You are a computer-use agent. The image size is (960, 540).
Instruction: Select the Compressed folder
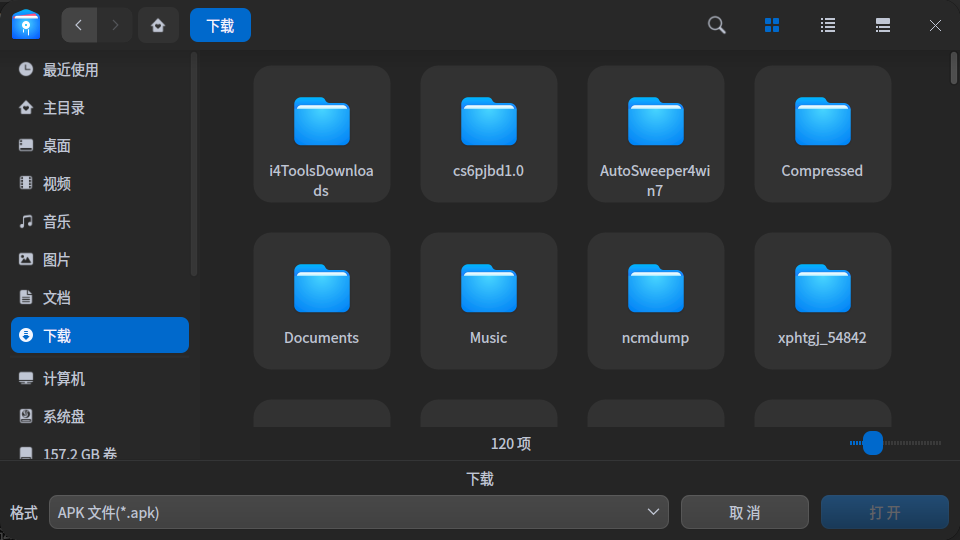tap(822, 134)
